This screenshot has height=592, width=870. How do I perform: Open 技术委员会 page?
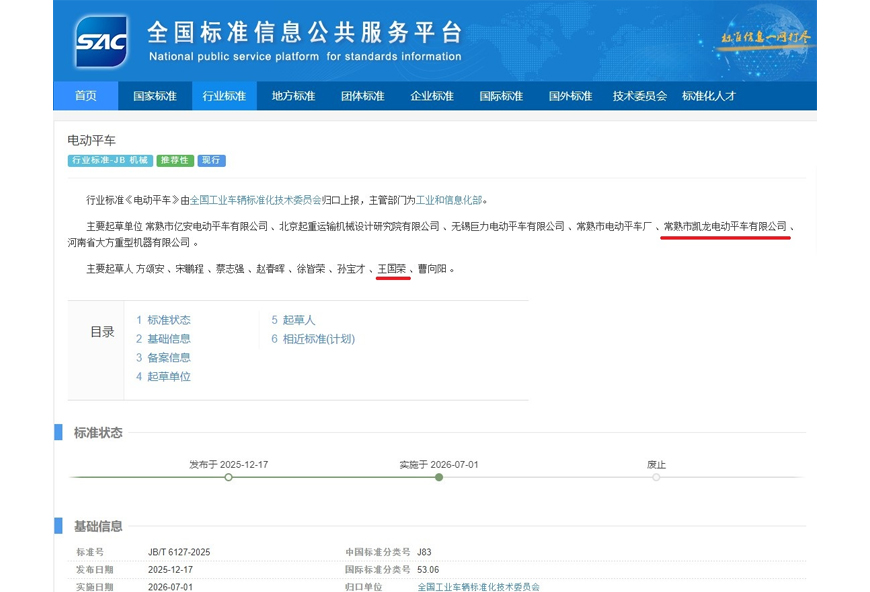pyautogui.click(x=640, y=95)
